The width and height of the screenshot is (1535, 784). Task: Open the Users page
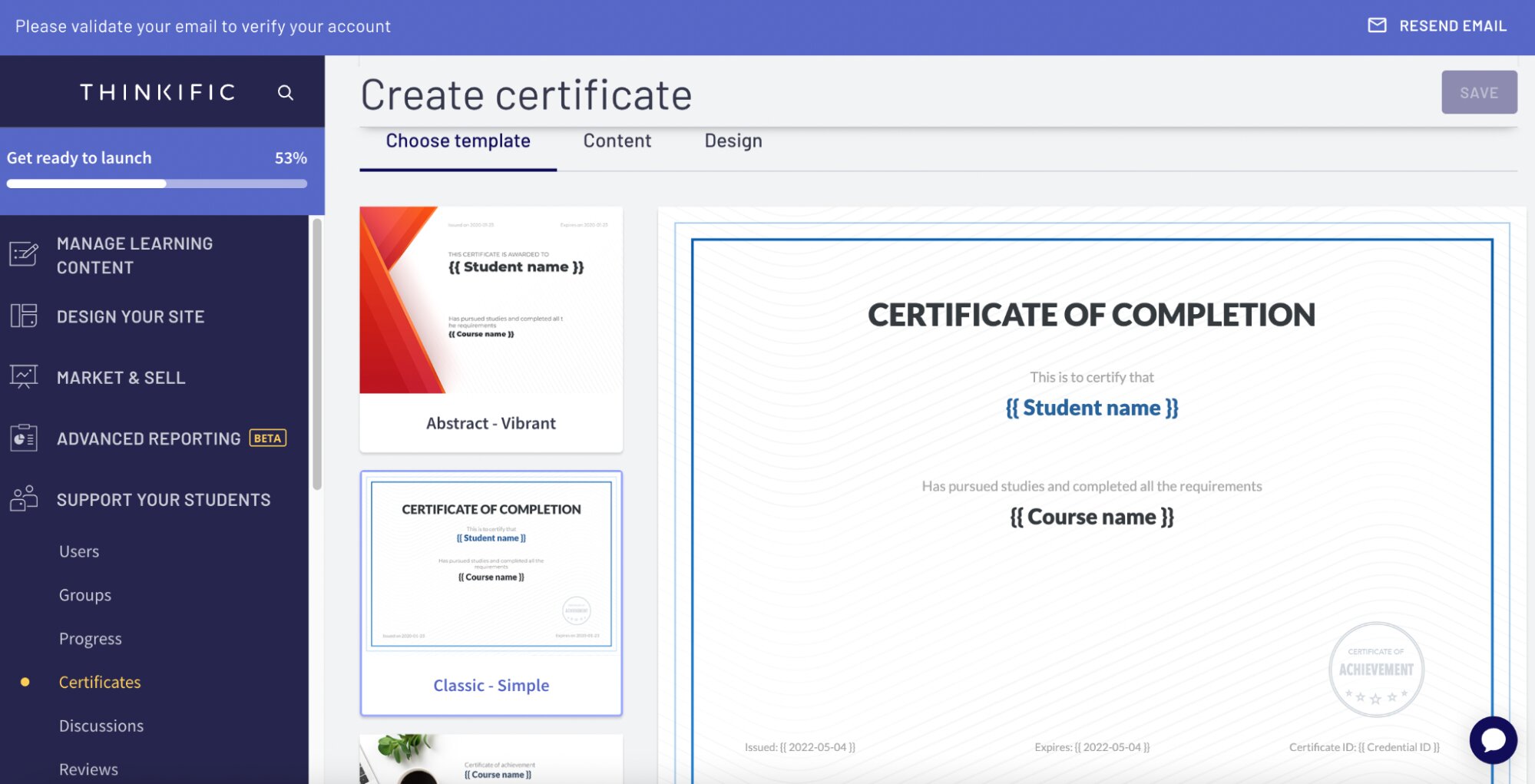pyautogui.click(x=79, y=550)
